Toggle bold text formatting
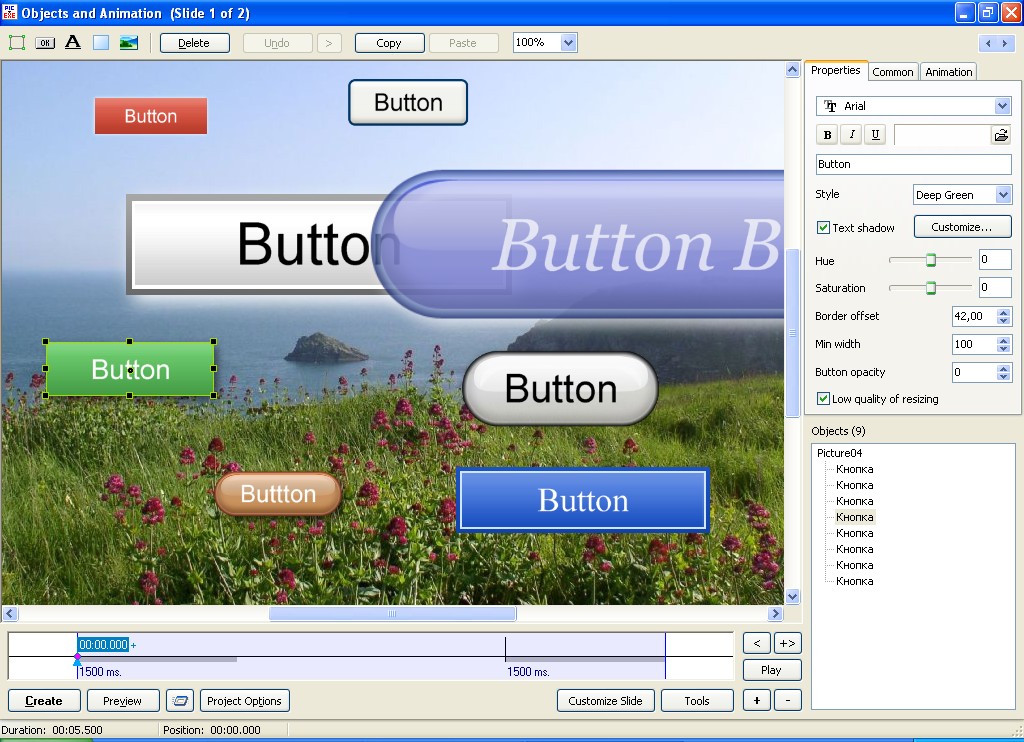1024x742 pixels. pyautogui.click(x=827, y=135)
